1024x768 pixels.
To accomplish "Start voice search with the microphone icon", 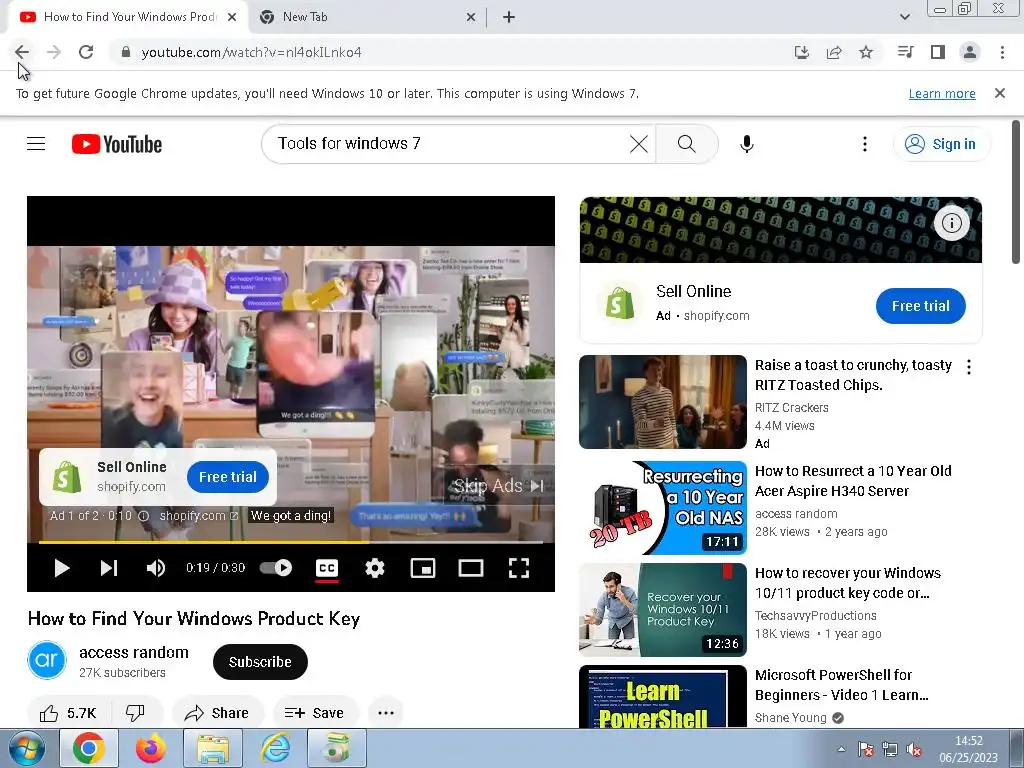I will click(x=747, y=144).
